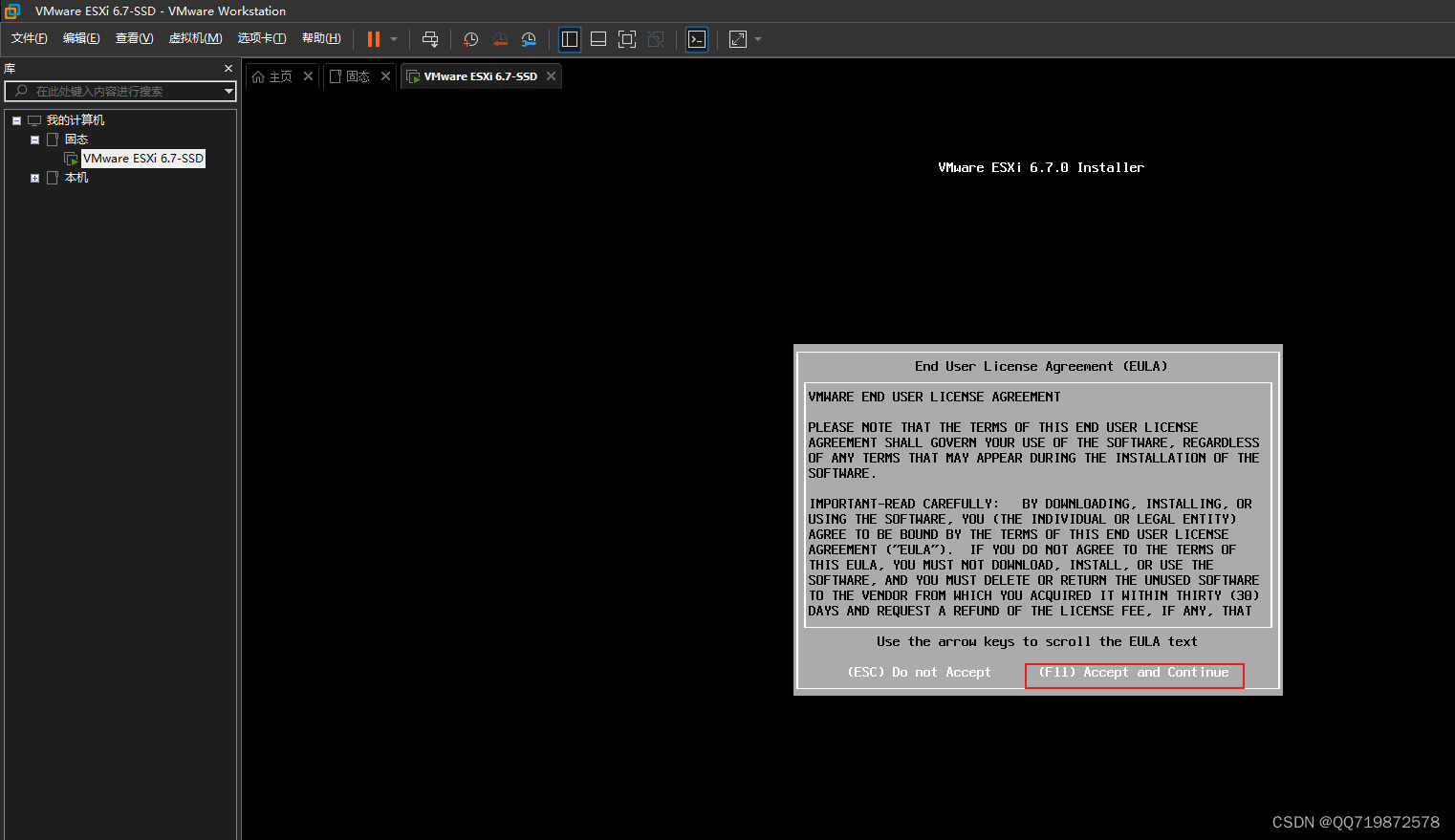Collapse the 固态 folder node

tap(35, 140)
